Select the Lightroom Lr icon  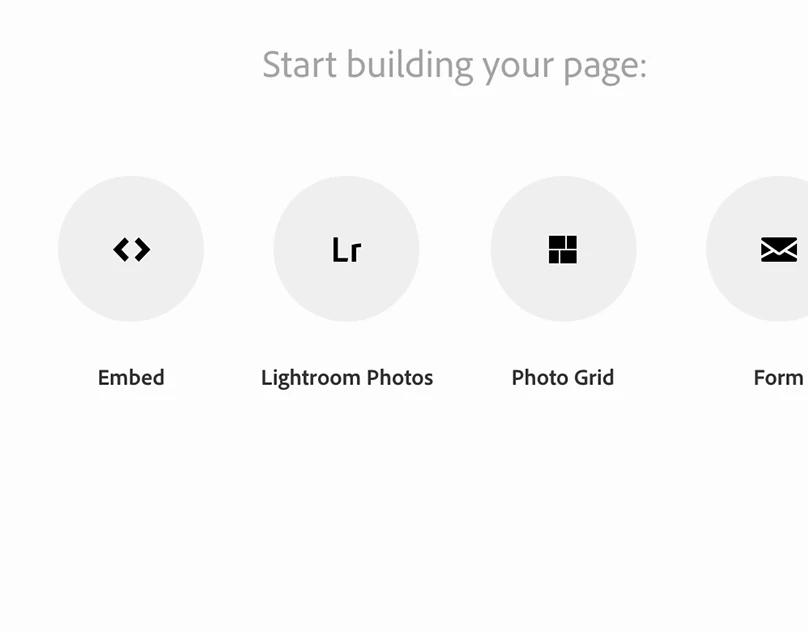(346, 249)
